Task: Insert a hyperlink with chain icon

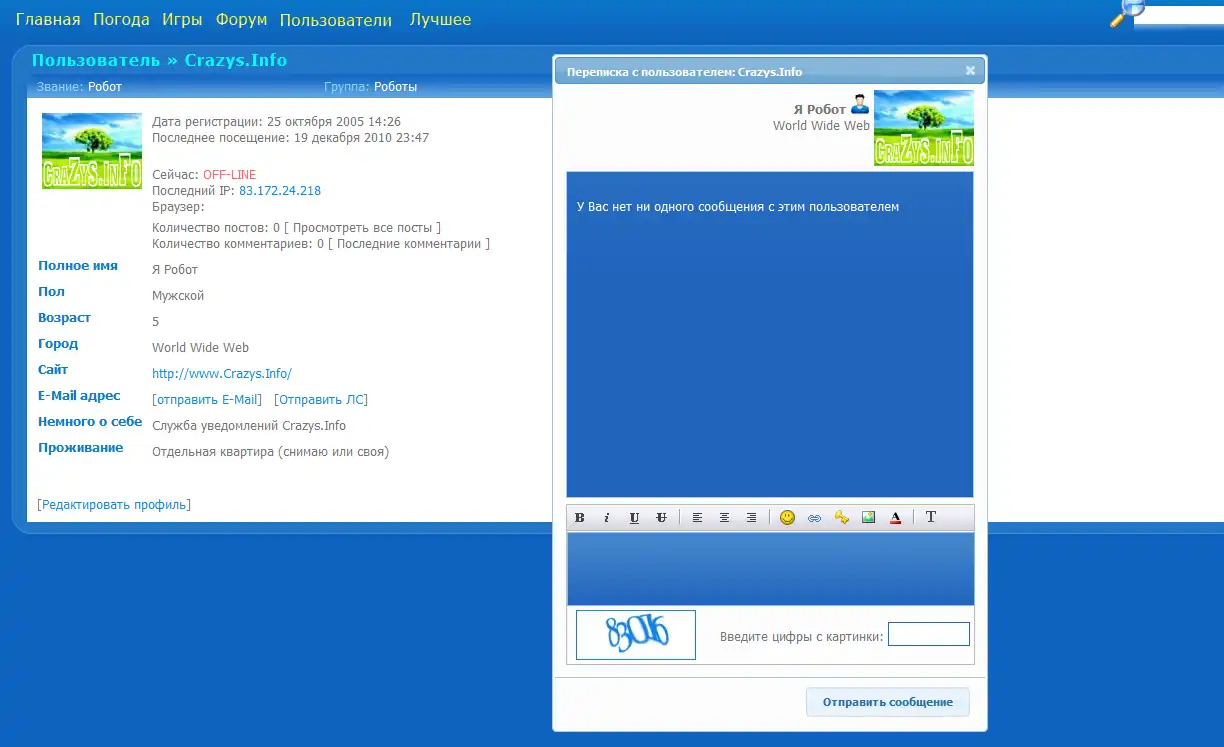Action: click(814, 518)
